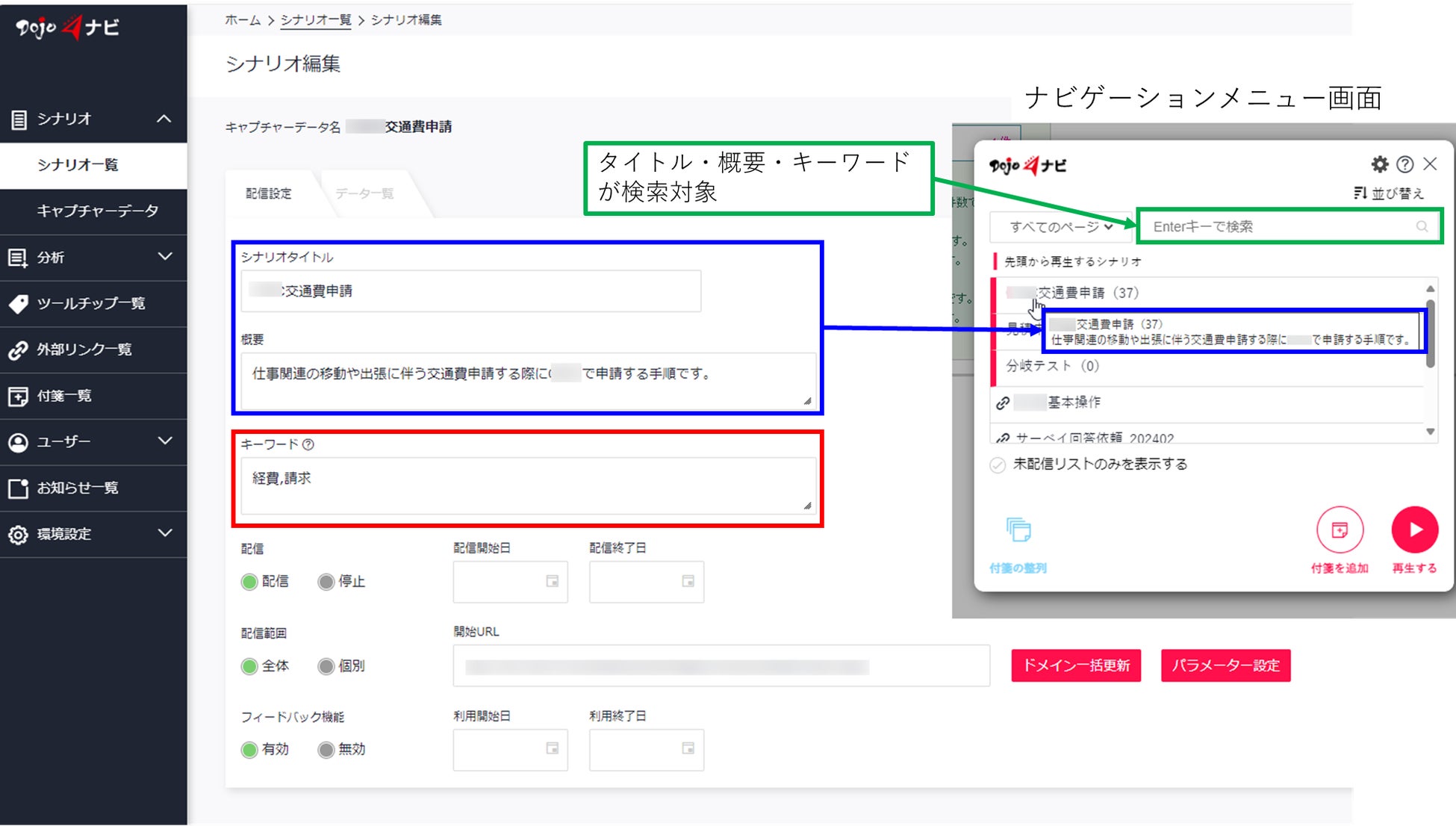
Task: Click the パラメーター設定 button
Action: point(1225,665)
